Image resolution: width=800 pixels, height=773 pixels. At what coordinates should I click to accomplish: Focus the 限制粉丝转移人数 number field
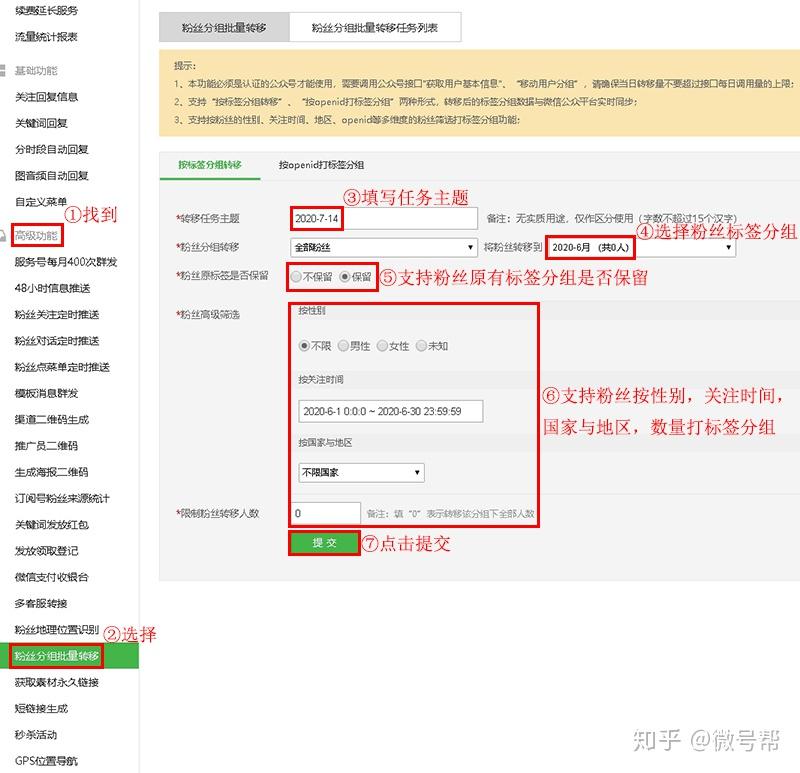pos(326,513)
